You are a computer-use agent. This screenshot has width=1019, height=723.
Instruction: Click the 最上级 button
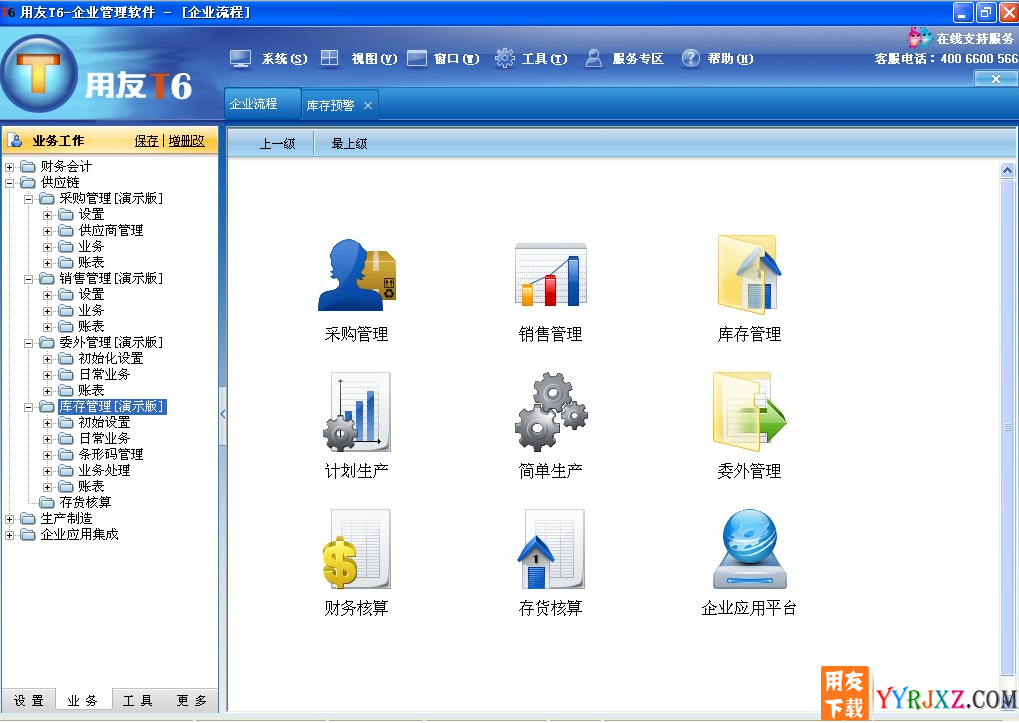point(349,144)
